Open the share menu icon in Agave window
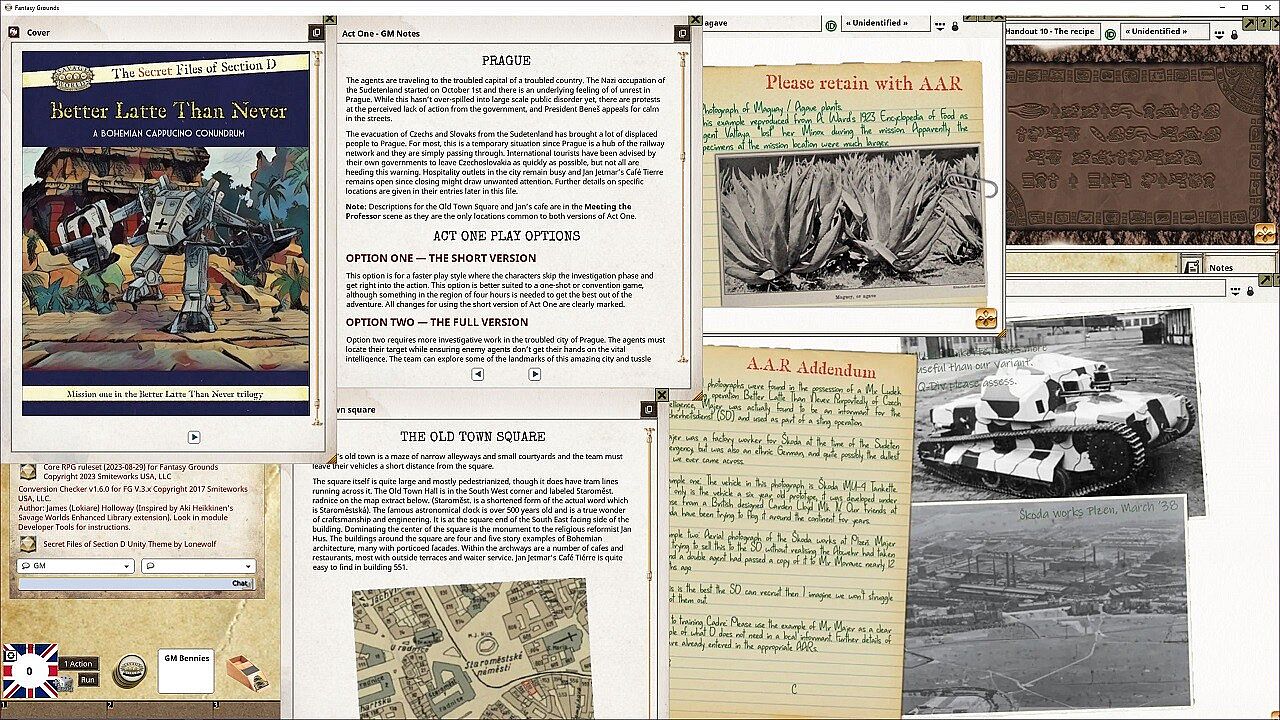Viewport: 1280px width, 720px height. tap(940, 25)
